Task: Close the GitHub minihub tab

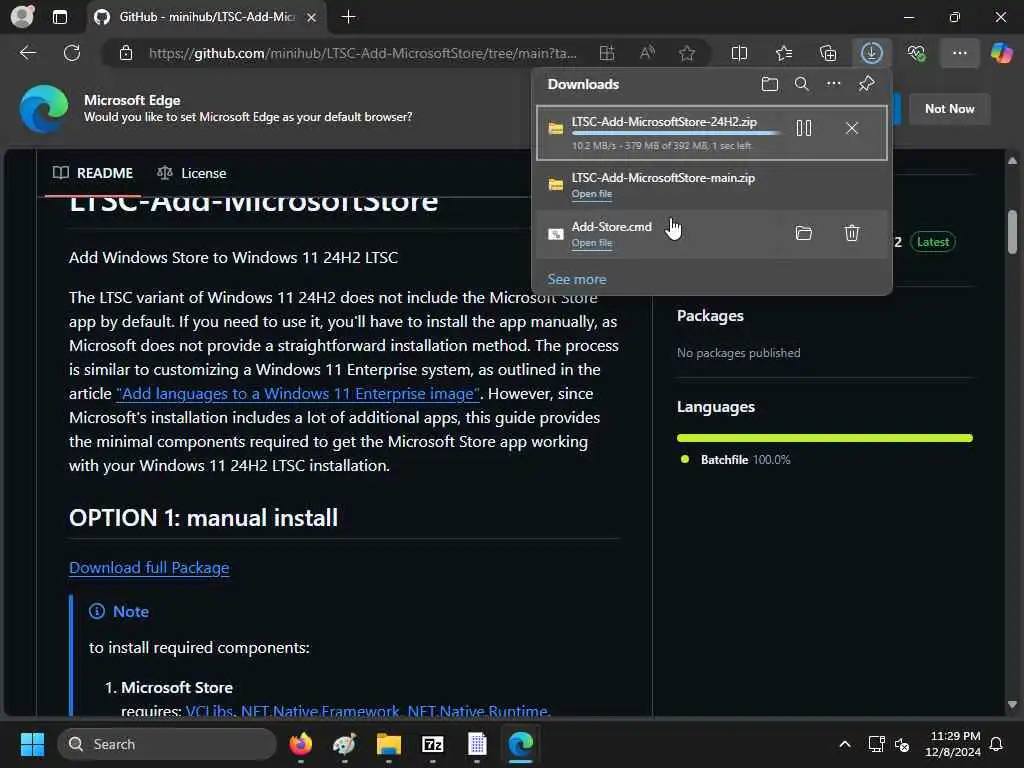Action: (x=312, y=17)
